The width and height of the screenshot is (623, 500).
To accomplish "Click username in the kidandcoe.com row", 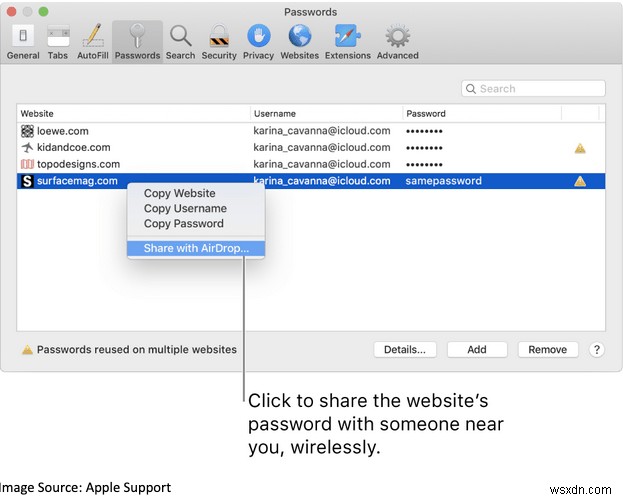I will coord(322,147).
